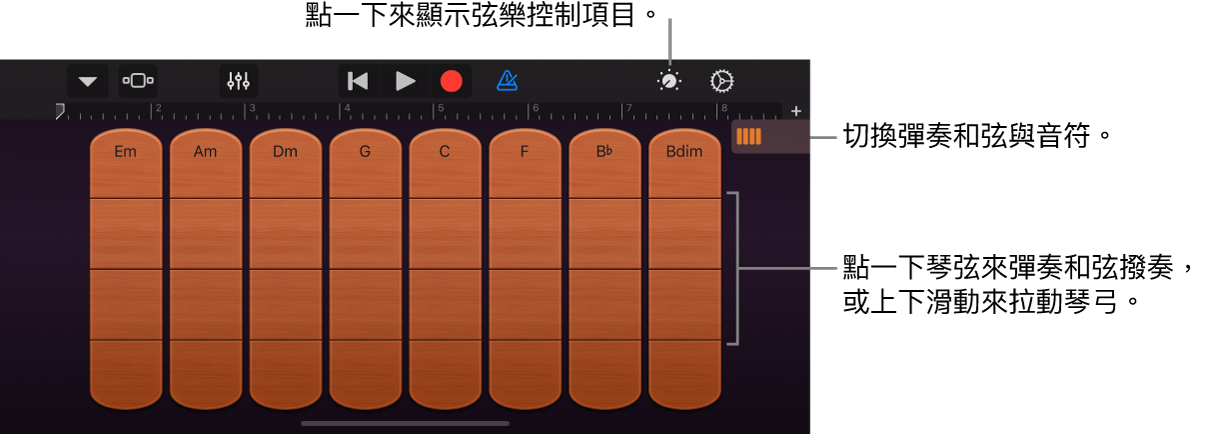Add song section with plus button

tap(796, 111)
